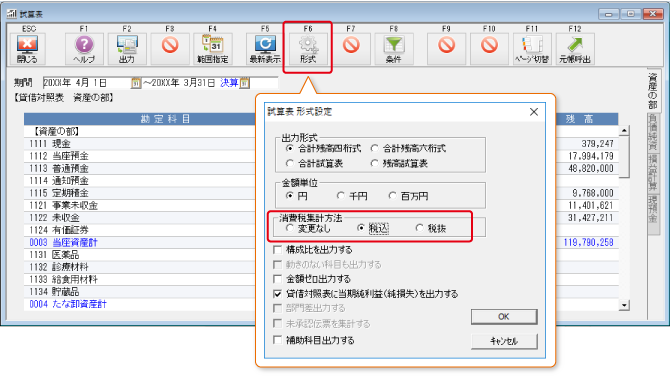Select the 合計試算表 radio button
The height and width of the screenshot is (376, 671).
[290, 163]
